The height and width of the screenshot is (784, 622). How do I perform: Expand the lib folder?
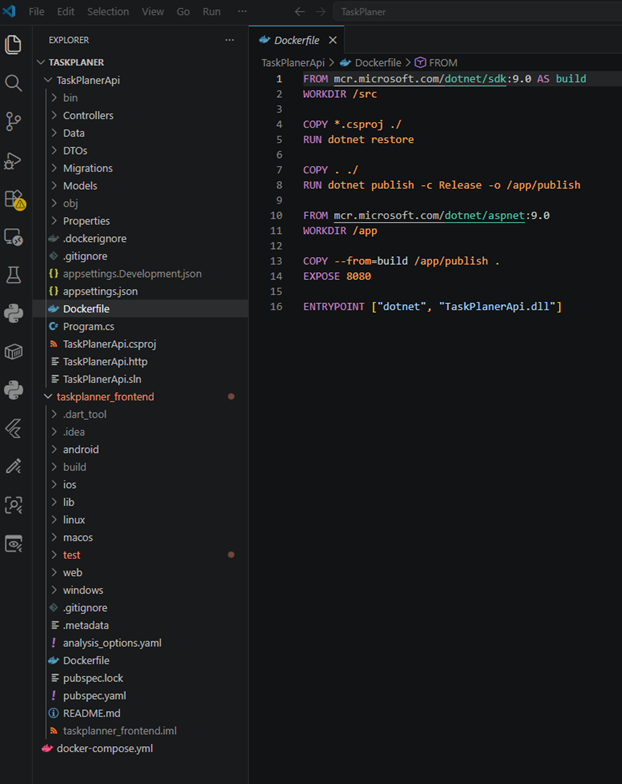pos(69,502)
